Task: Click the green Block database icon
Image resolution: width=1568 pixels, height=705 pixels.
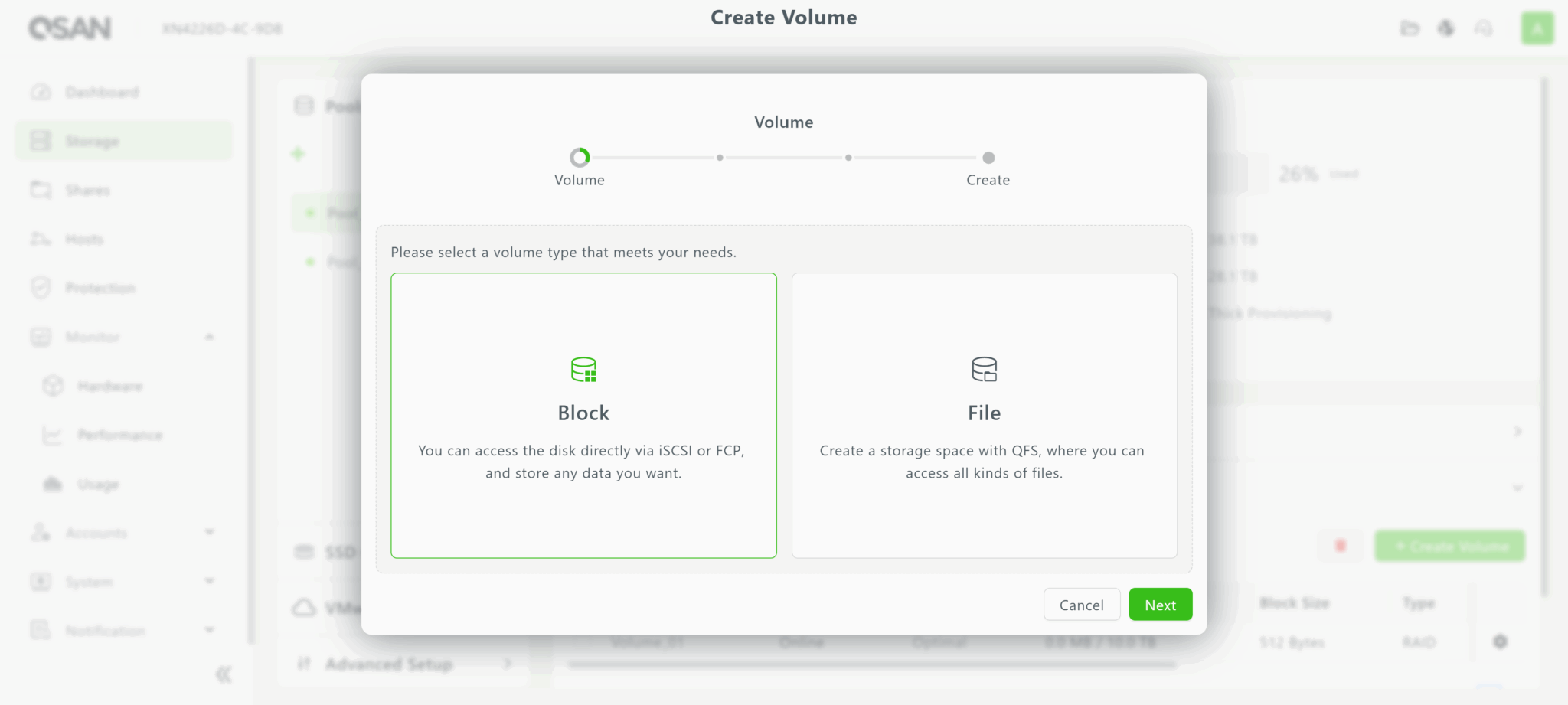Action: 583,370
